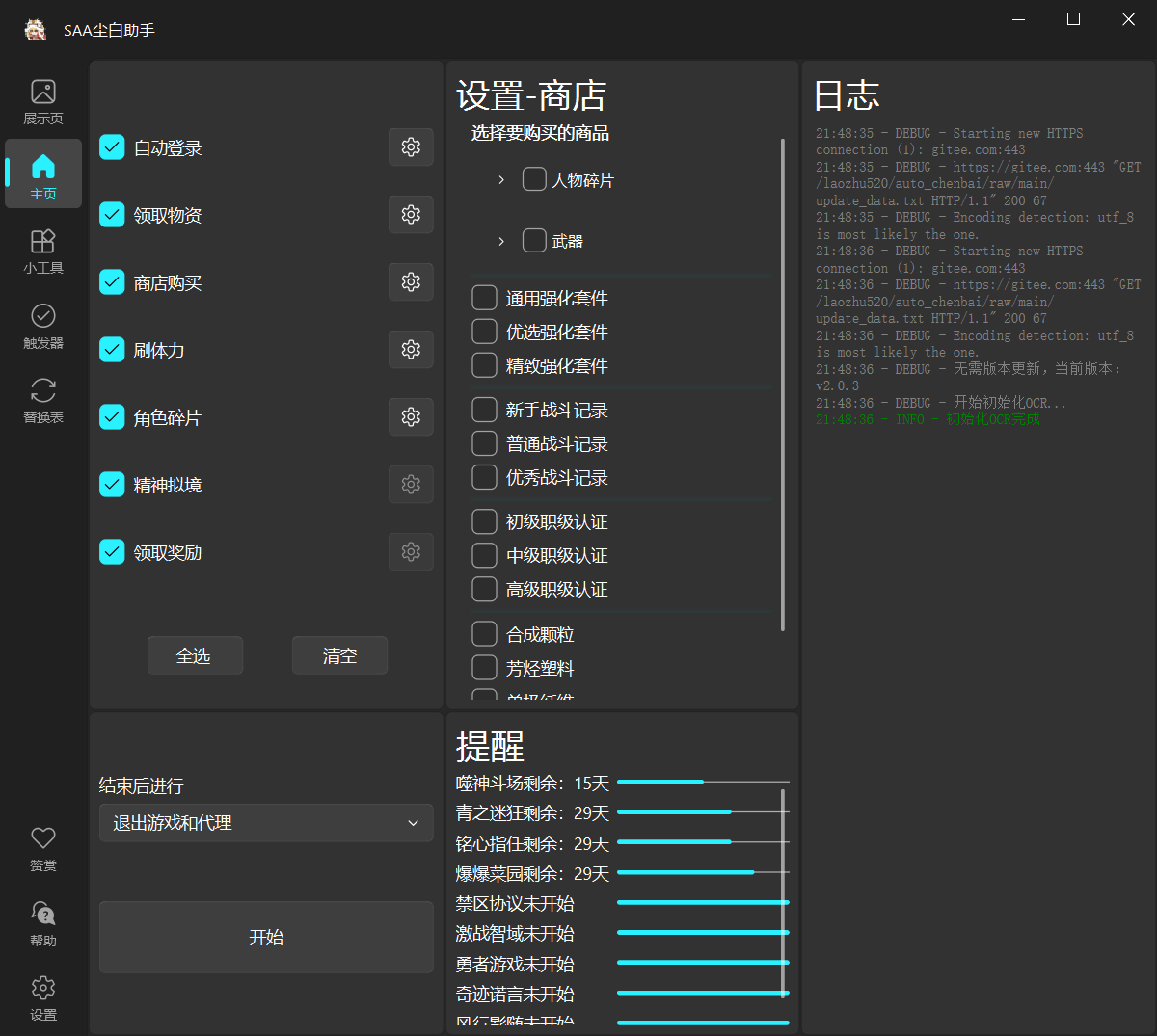Expand the 人物碎片 tree node
The width and height of the screenshot is (1157, 1036).
point(501,180)
